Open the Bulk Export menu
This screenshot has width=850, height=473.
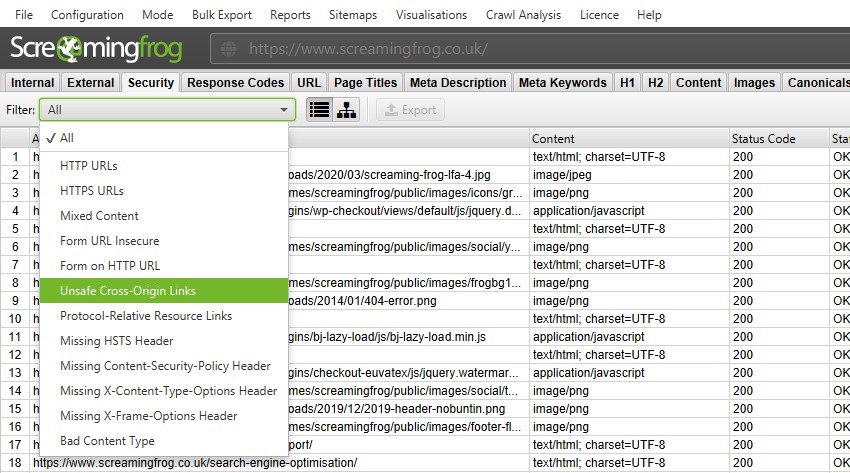coord(219,15)
